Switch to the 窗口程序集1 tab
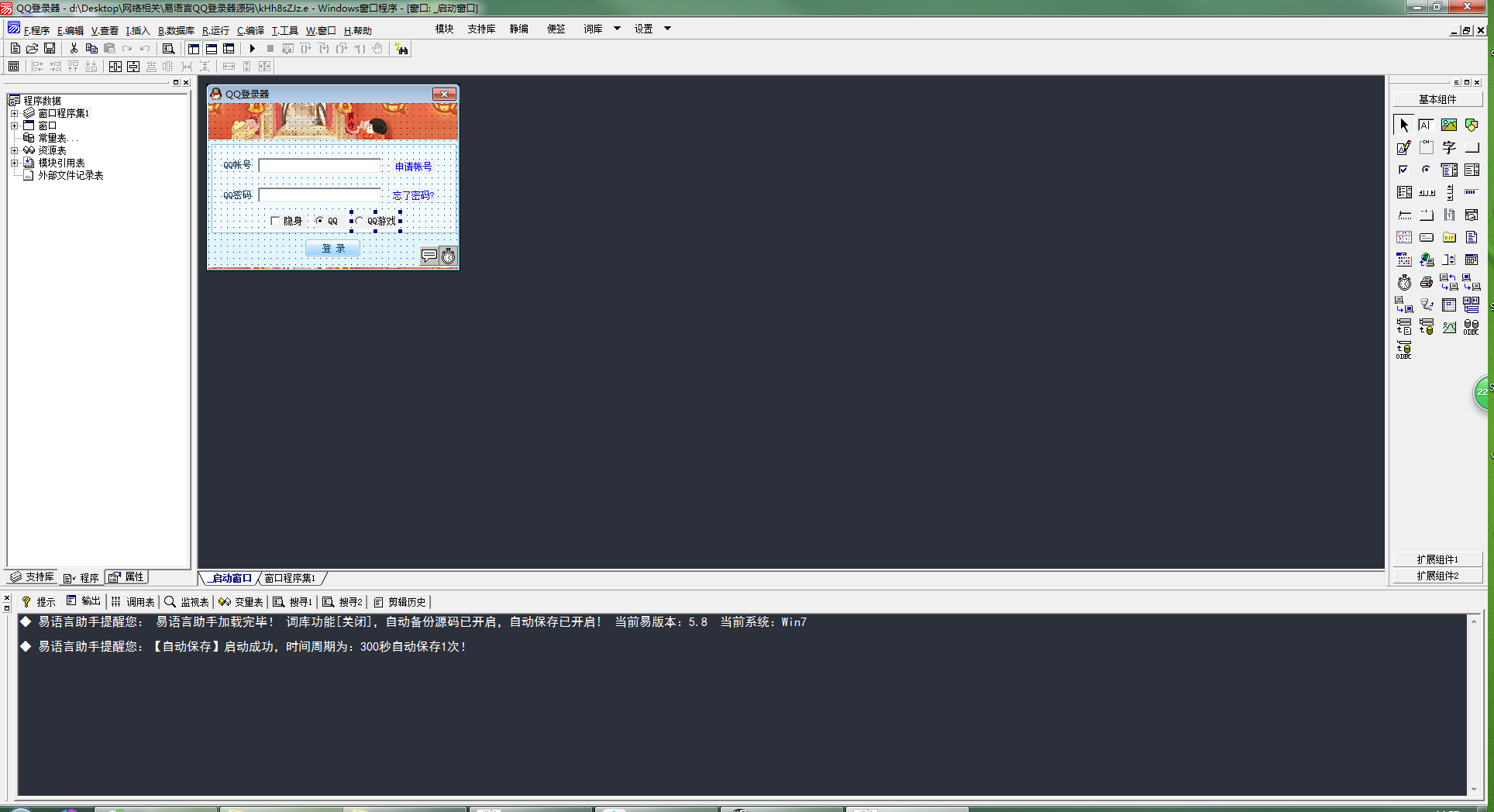 tap(290, 578)
